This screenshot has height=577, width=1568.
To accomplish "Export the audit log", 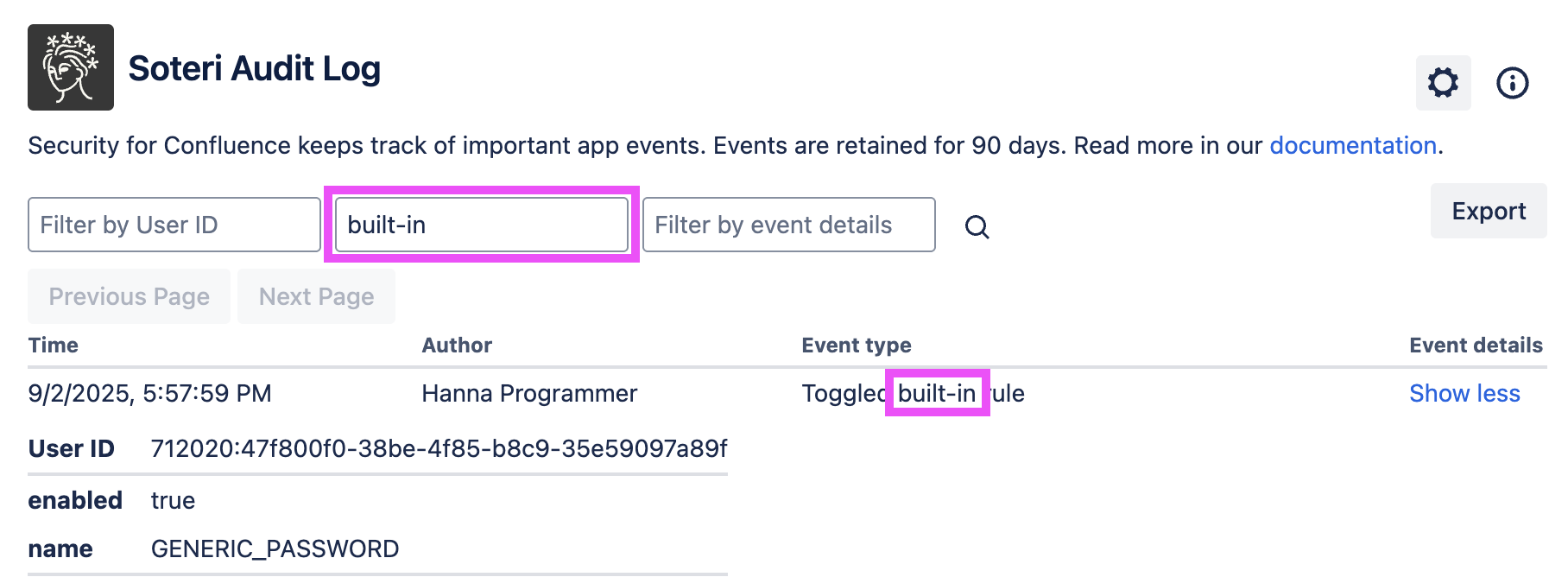I will (1488, 211).
